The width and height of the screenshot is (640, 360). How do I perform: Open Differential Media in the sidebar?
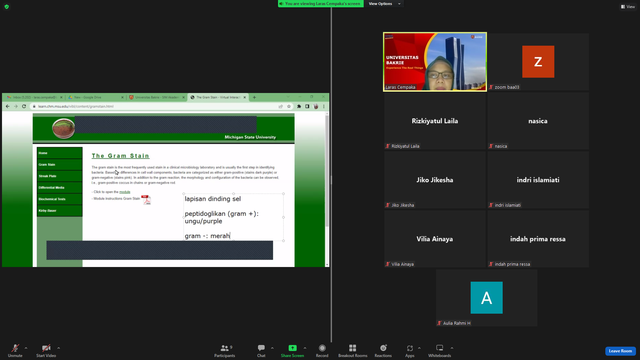tap(60, 187)
